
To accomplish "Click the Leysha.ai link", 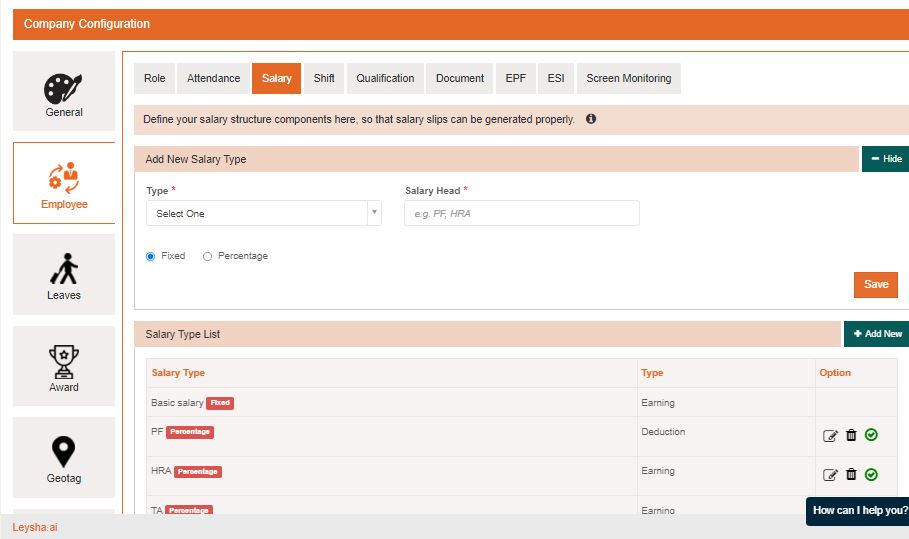I will 35,527.
